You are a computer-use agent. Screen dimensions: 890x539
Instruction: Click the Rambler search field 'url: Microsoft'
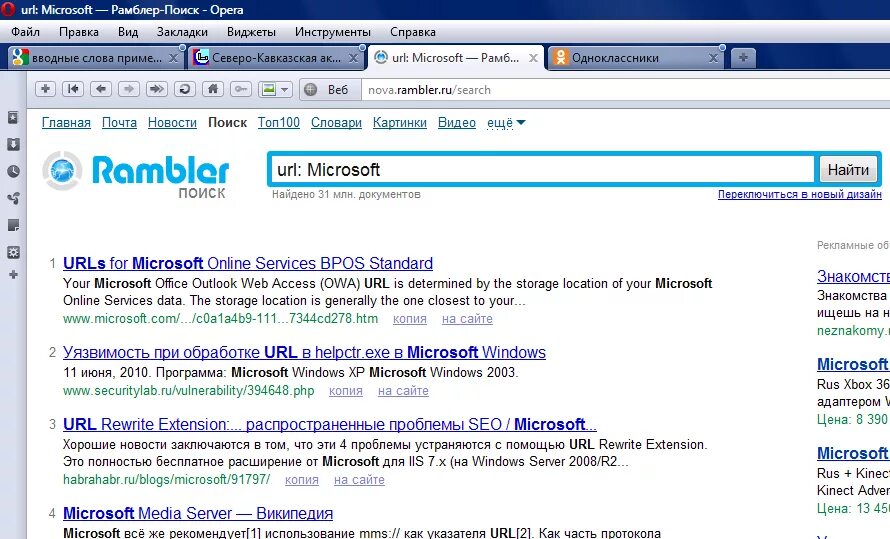click(x=543, y=170)
